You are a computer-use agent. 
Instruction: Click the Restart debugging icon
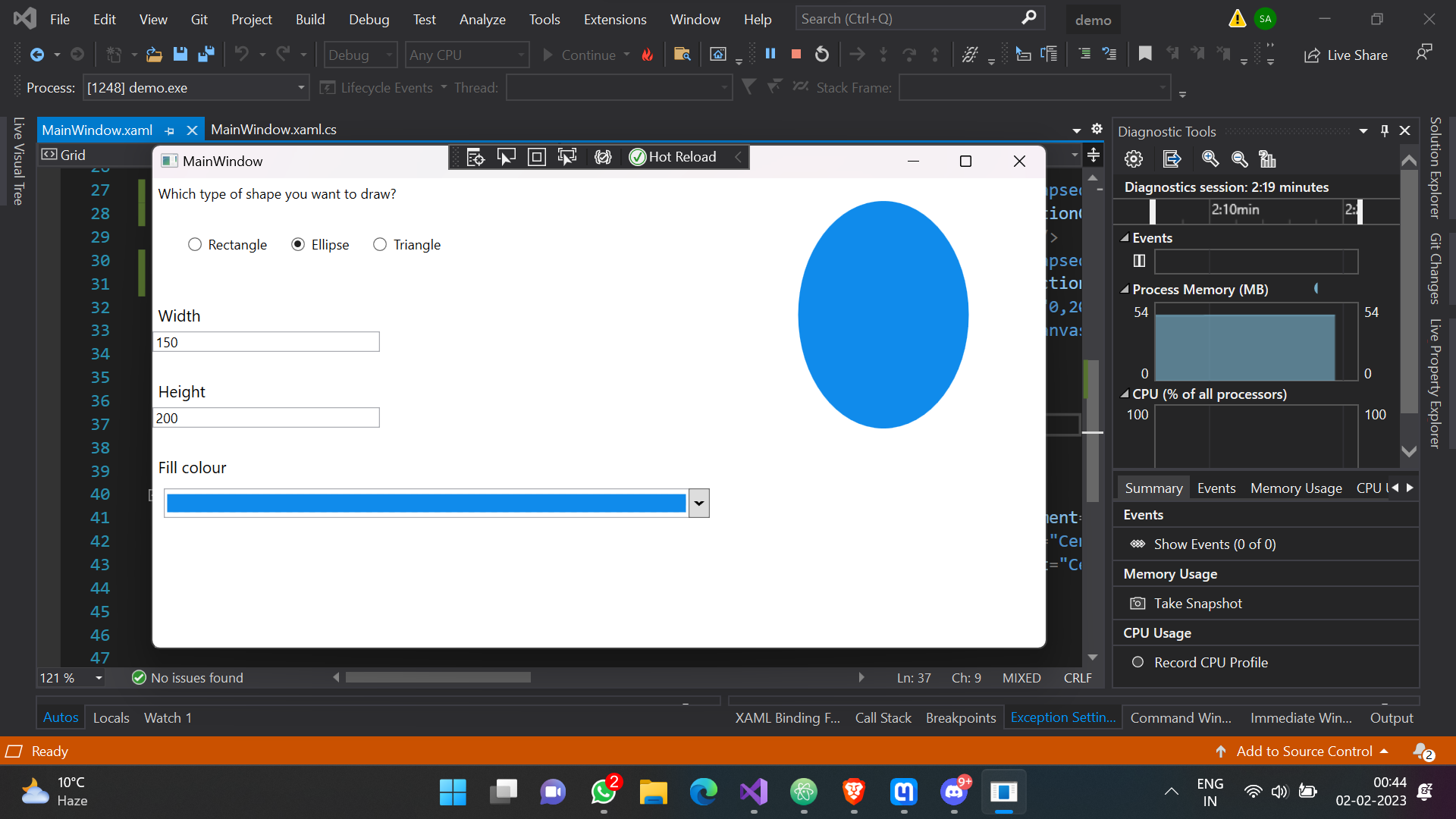click(822, 54)
